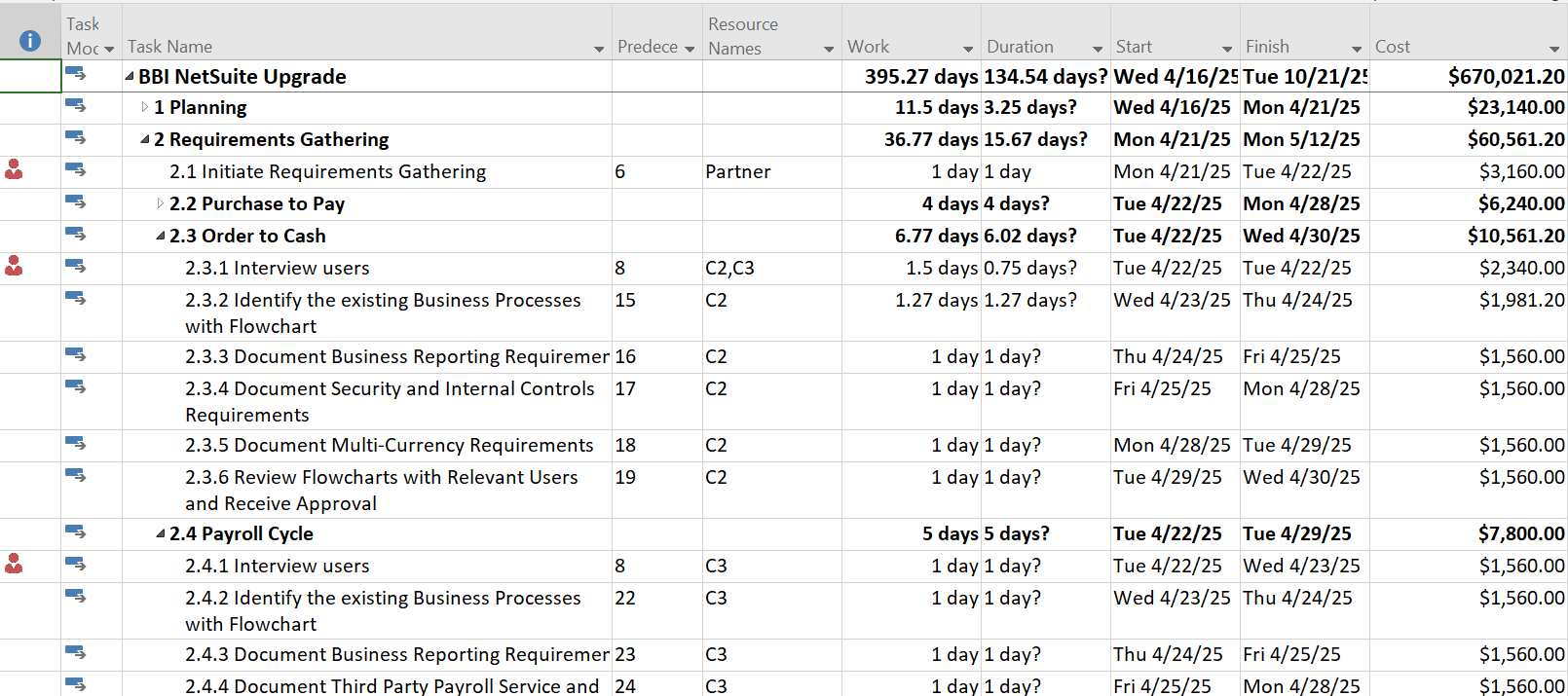Select the 2.3.5 Document Multi-Currency Requirements task
Image resolution: width=1568 pixels, height=696 pixels.
click(389, 445)
